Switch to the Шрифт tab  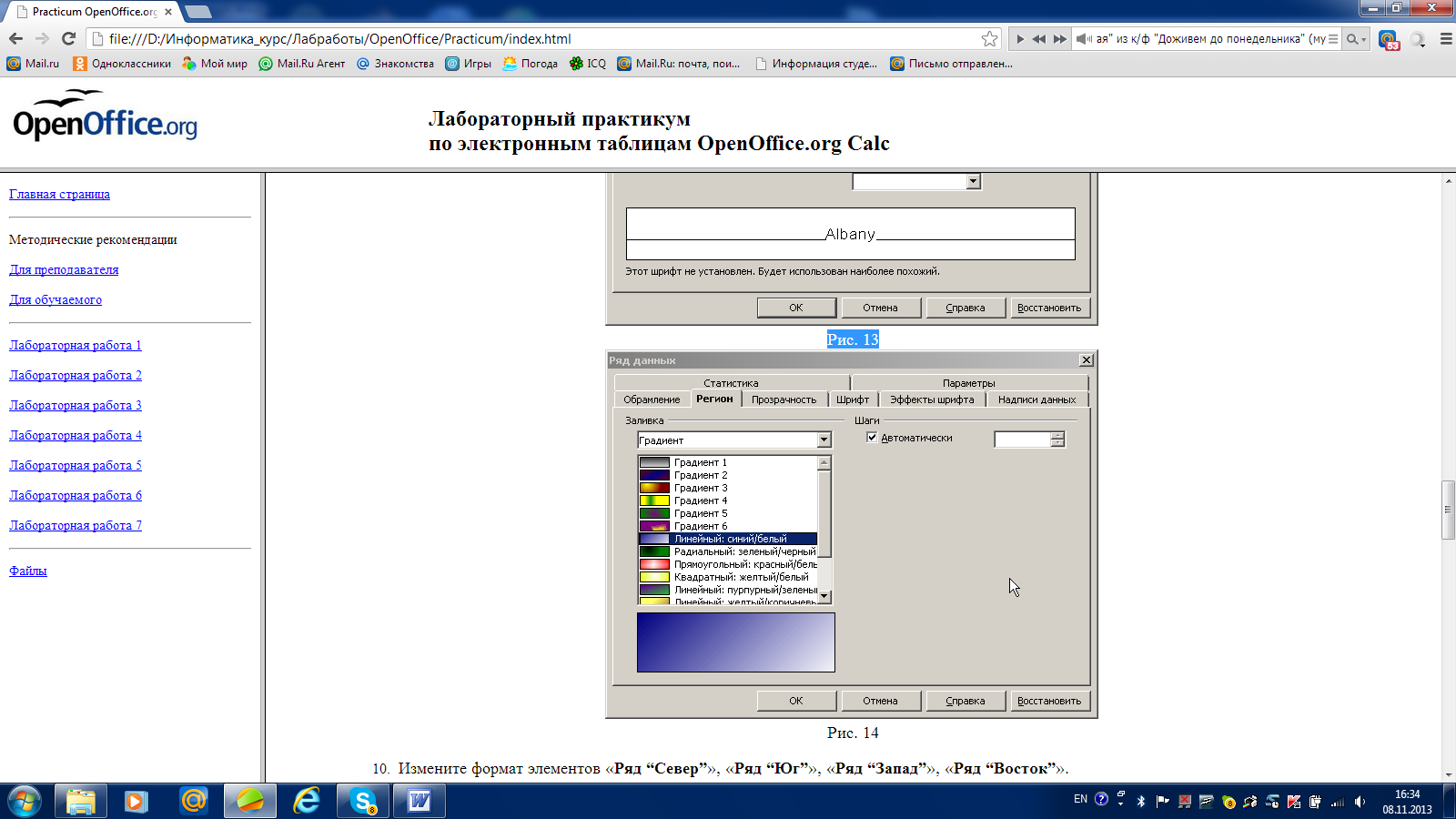[x=853, y=399]
